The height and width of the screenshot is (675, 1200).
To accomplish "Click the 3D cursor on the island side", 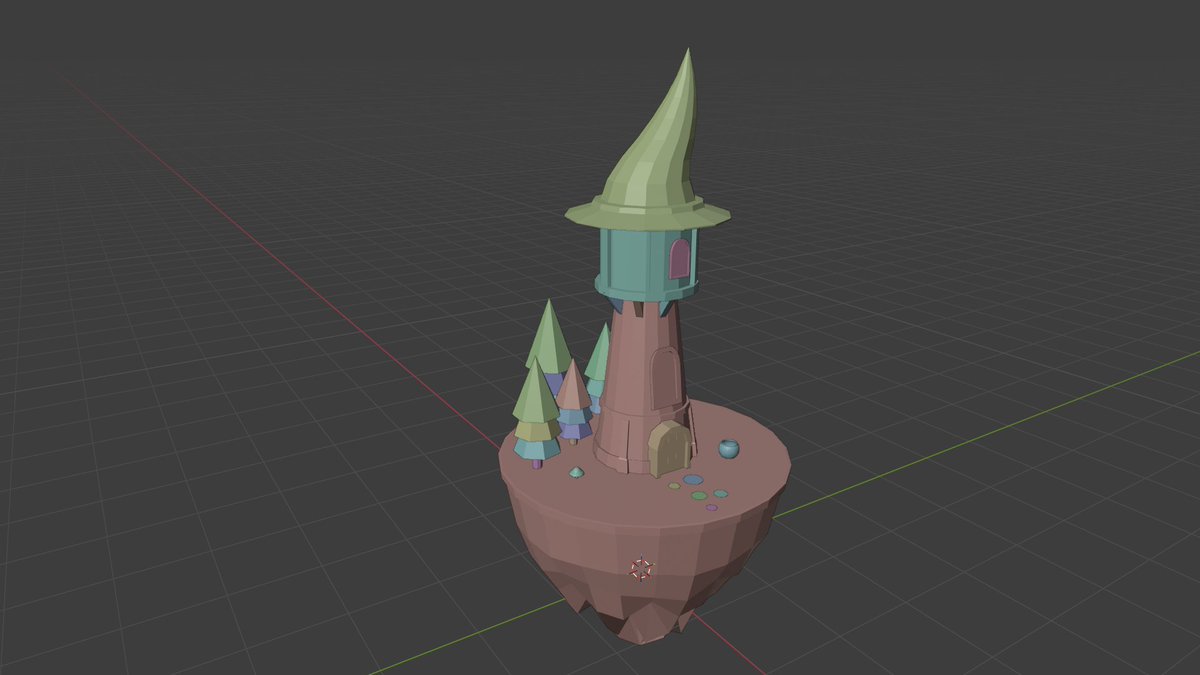I will [x=641, y=570].
